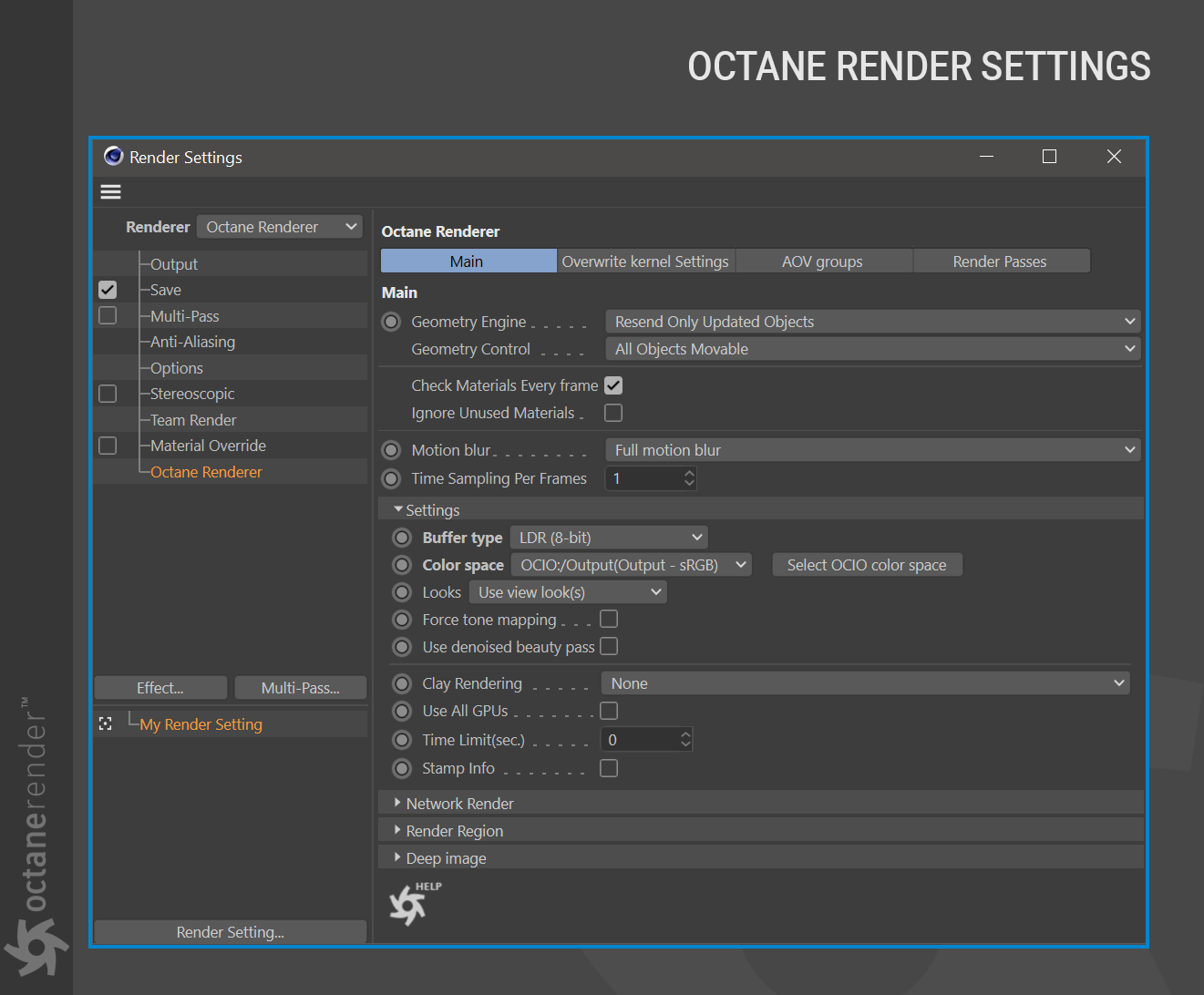
Task: Click the active-setting icon beside My Render Setting
Action: 106,723
